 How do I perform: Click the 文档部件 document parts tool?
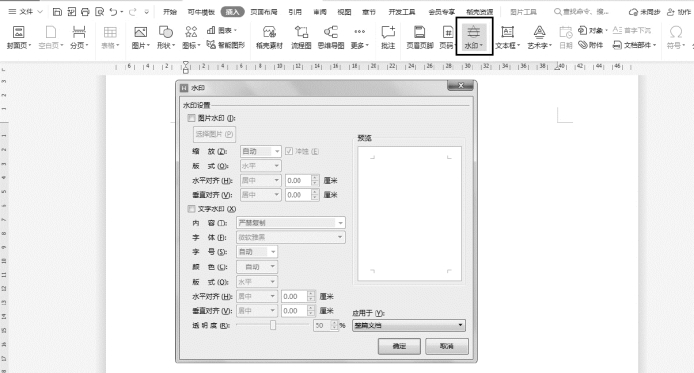coord(634,45)
